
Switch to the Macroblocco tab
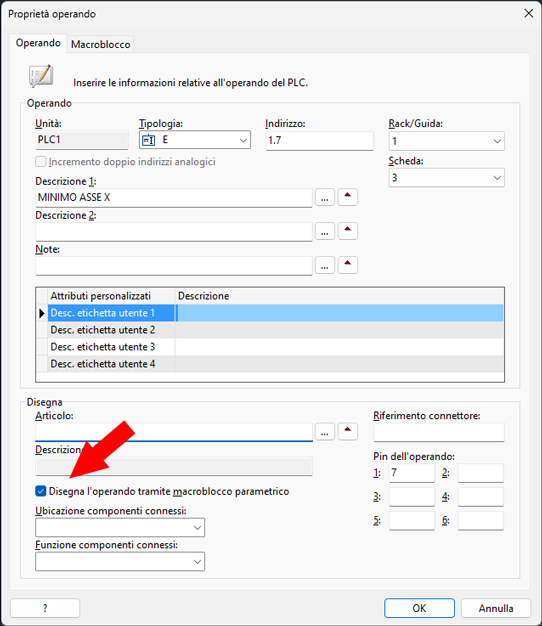pos(101,44)
